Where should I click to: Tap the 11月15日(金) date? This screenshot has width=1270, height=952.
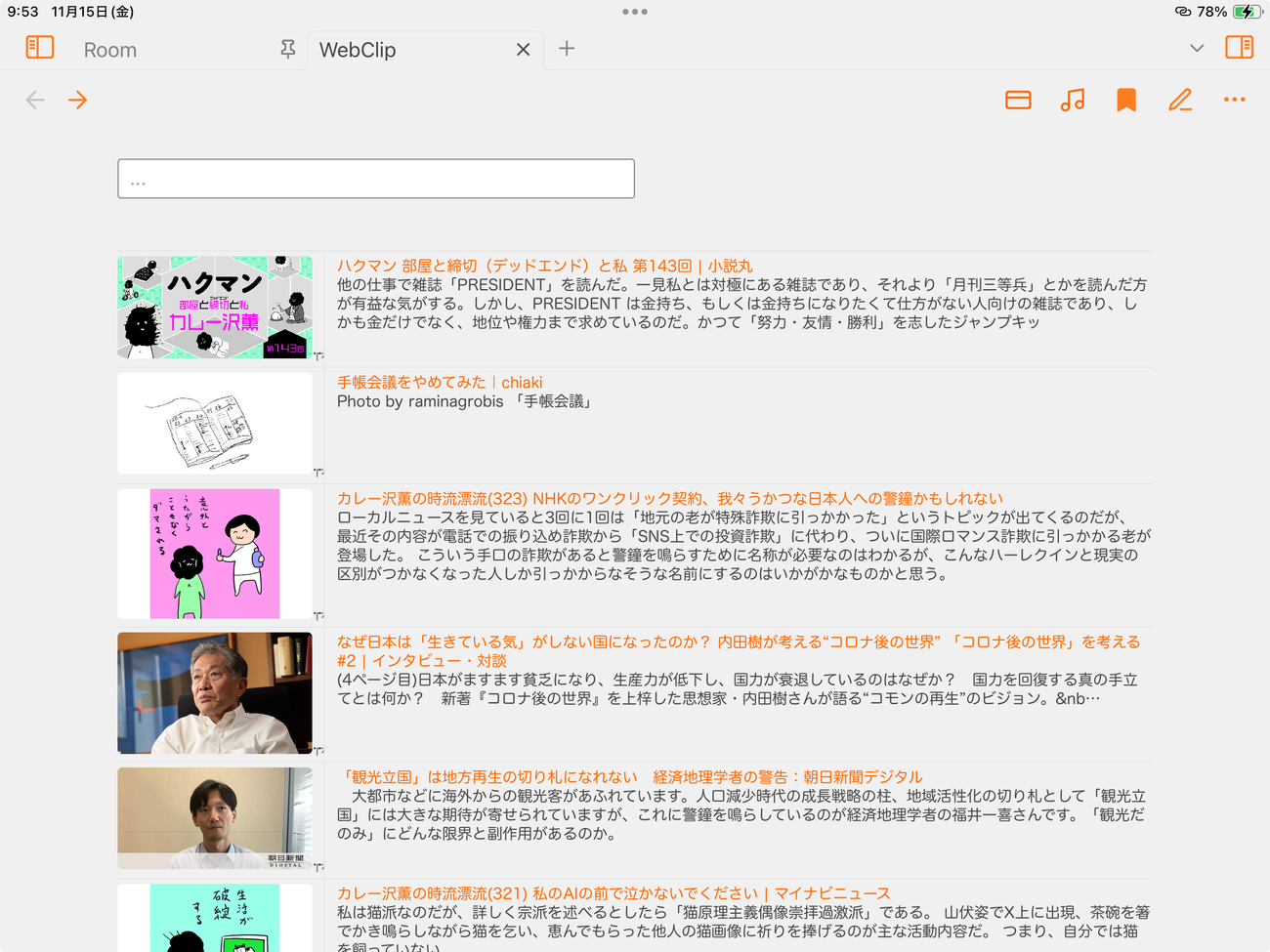click(x=93, y=12)
